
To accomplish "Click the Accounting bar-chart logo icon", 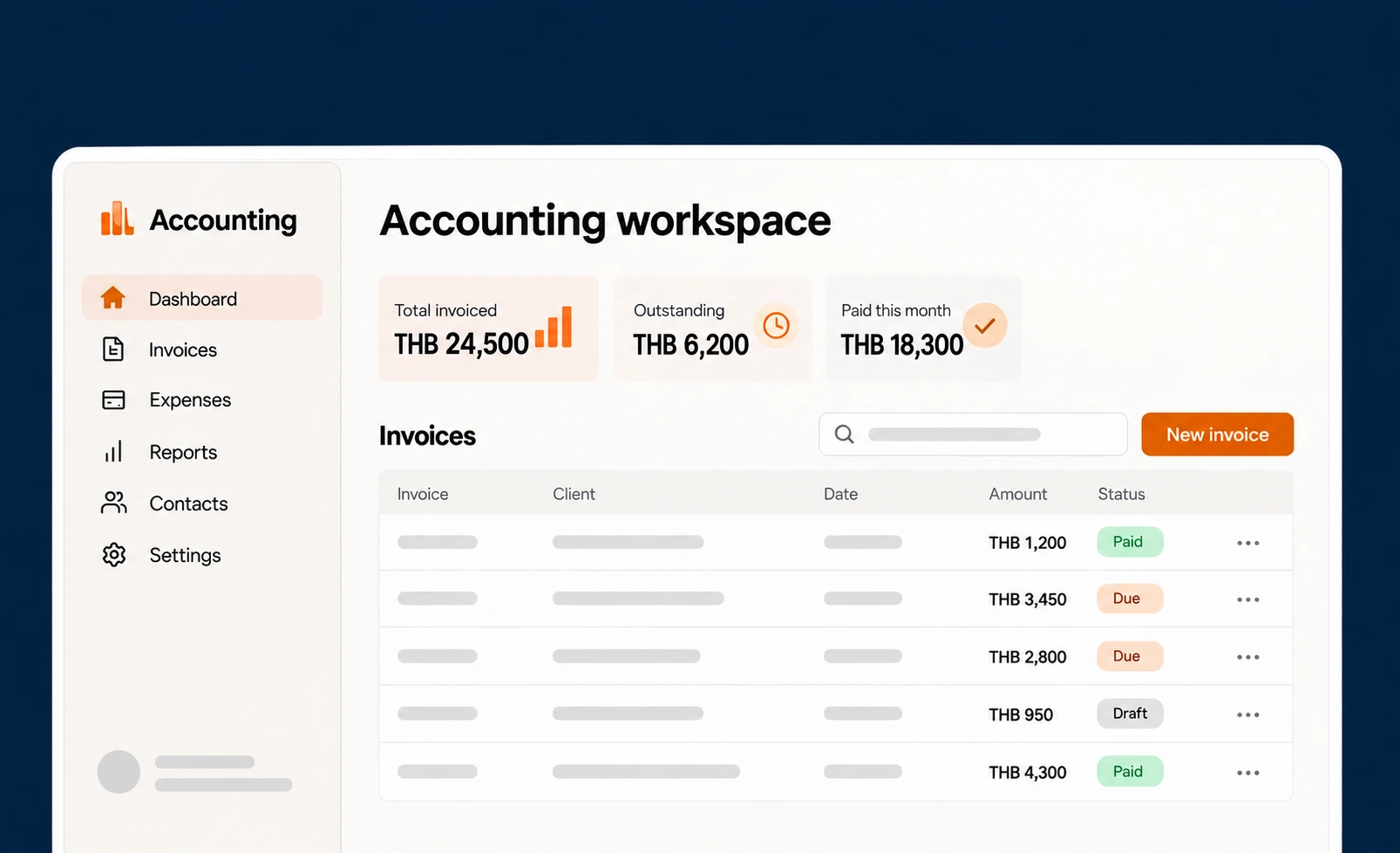I will pos(117,219).
